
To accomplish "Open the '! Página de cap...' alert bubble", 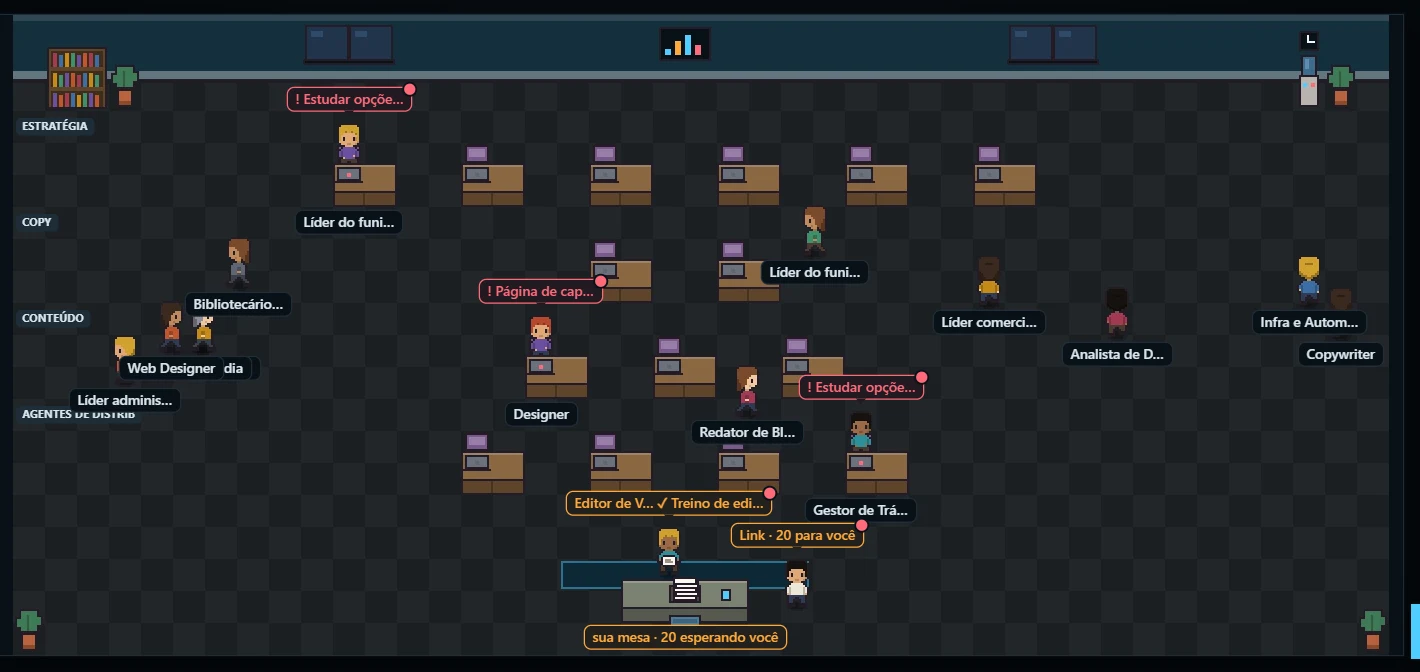I will [541, 292].
